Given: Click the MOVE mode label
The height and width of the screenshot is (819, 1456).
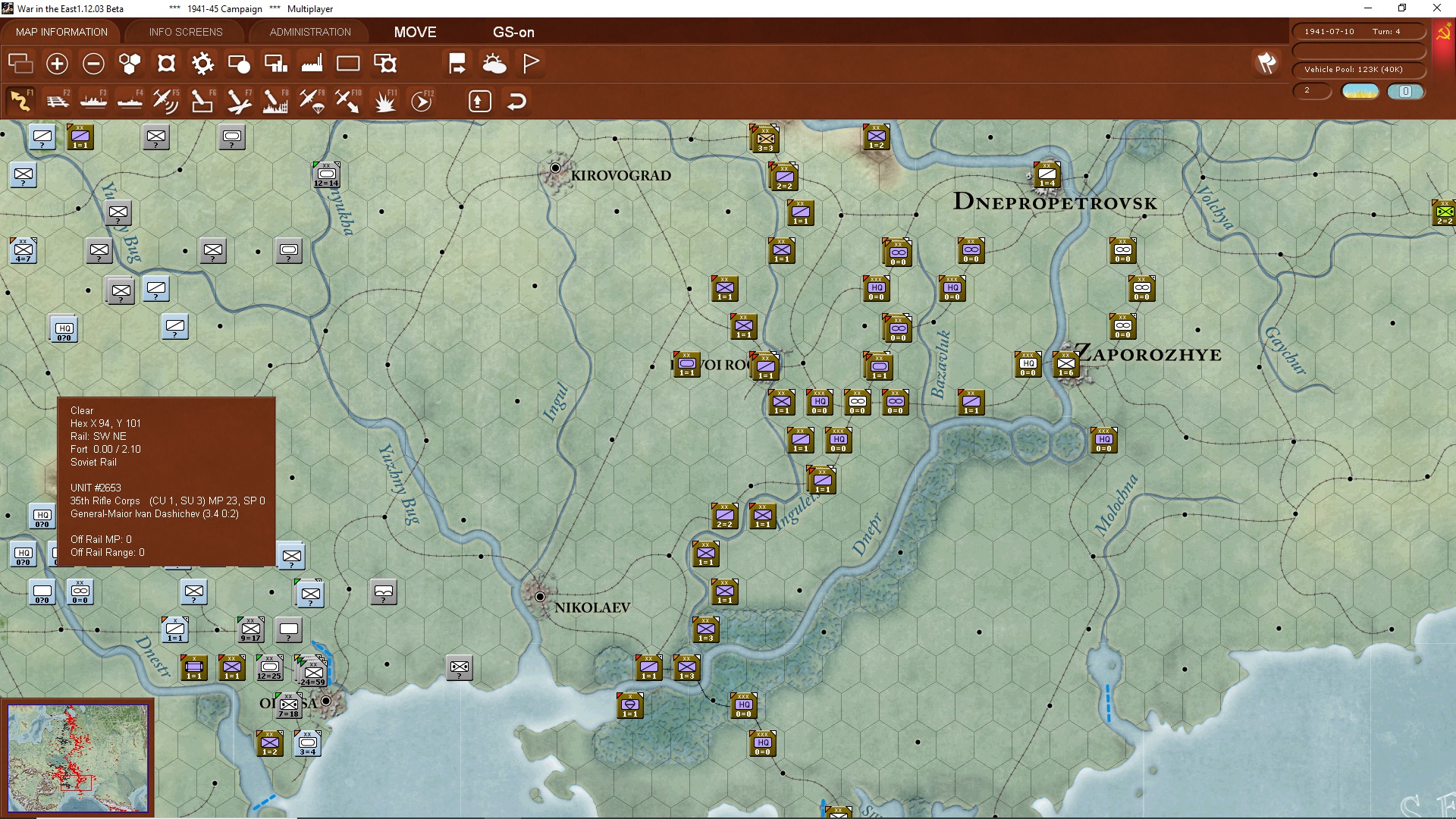Looking at the screenshot, I should (415, 32).
